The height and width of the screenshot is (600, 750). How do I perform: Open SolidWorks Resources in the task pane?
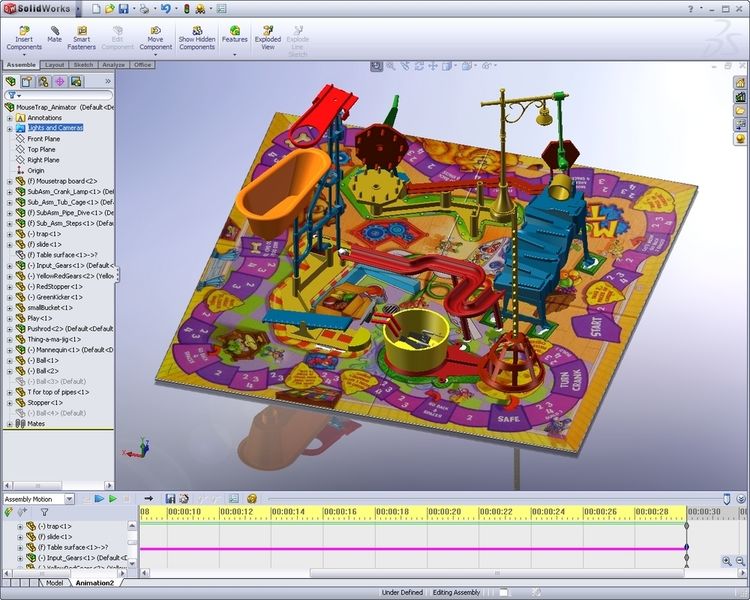(740, 83)
